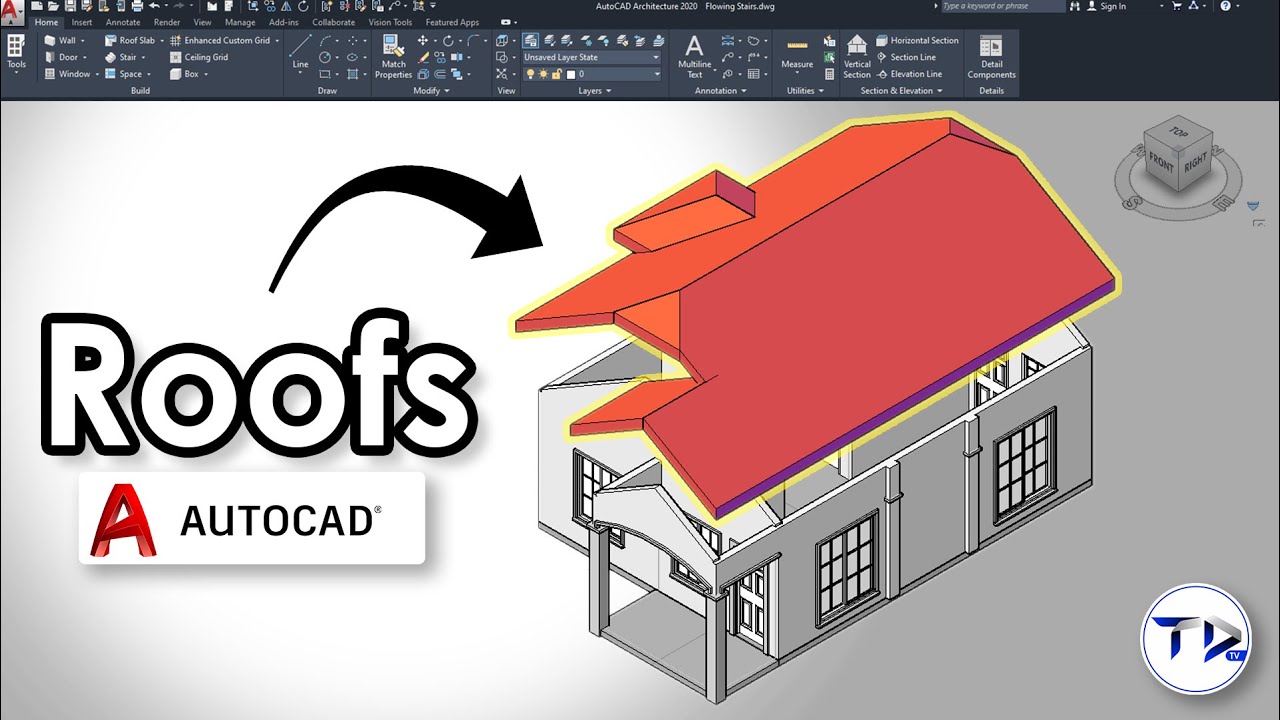The image size is (1280, 720).
Task: Expand the Annotation panel
Action: pyautogui.click(x=721, y=91)
